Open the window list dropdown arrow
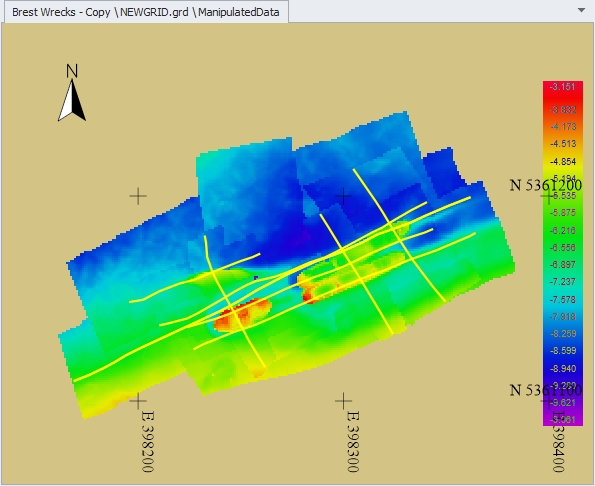Image resolution: width=595 pixels, height=486 pixels. point(581,10)
